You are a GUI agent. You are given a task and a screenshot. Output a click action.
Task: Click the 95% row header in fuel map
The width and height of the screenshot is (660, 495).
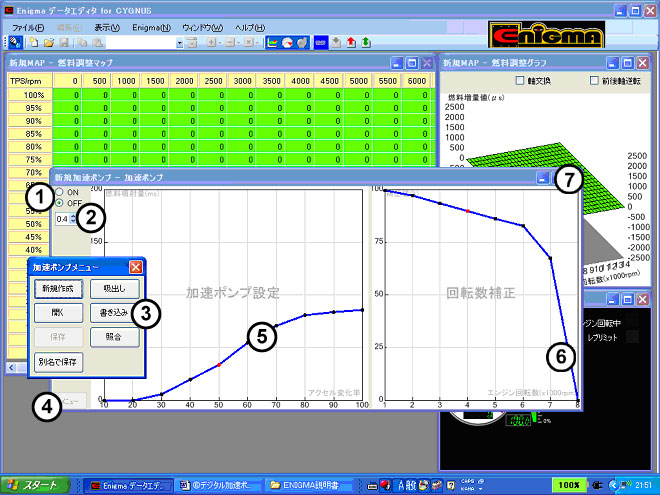(30, 108)
